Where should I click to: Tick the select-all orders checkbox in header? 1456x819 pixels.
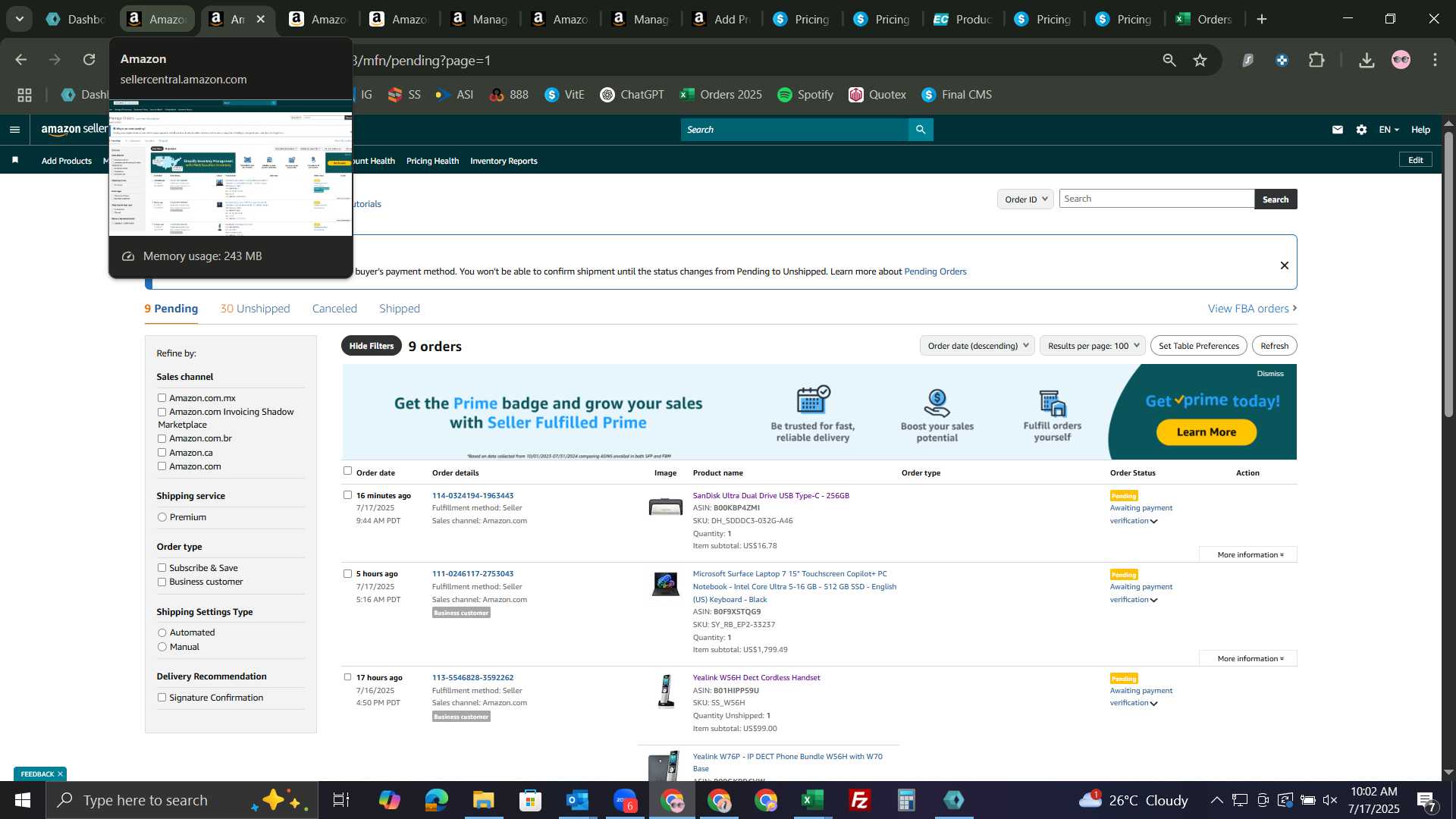point(347,471)
